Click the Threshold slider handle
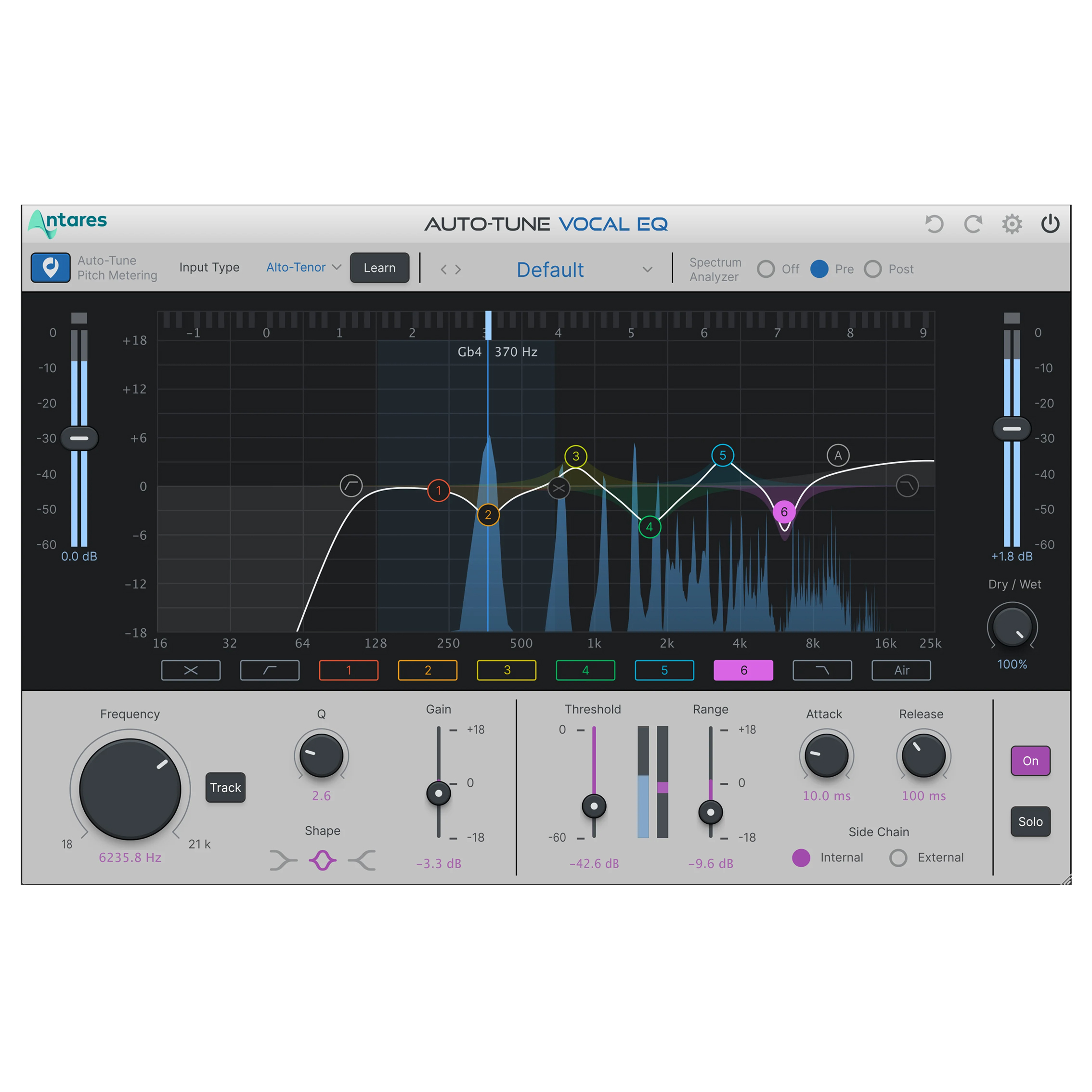The image size is (1092, 1092). [x=594, y=806]
